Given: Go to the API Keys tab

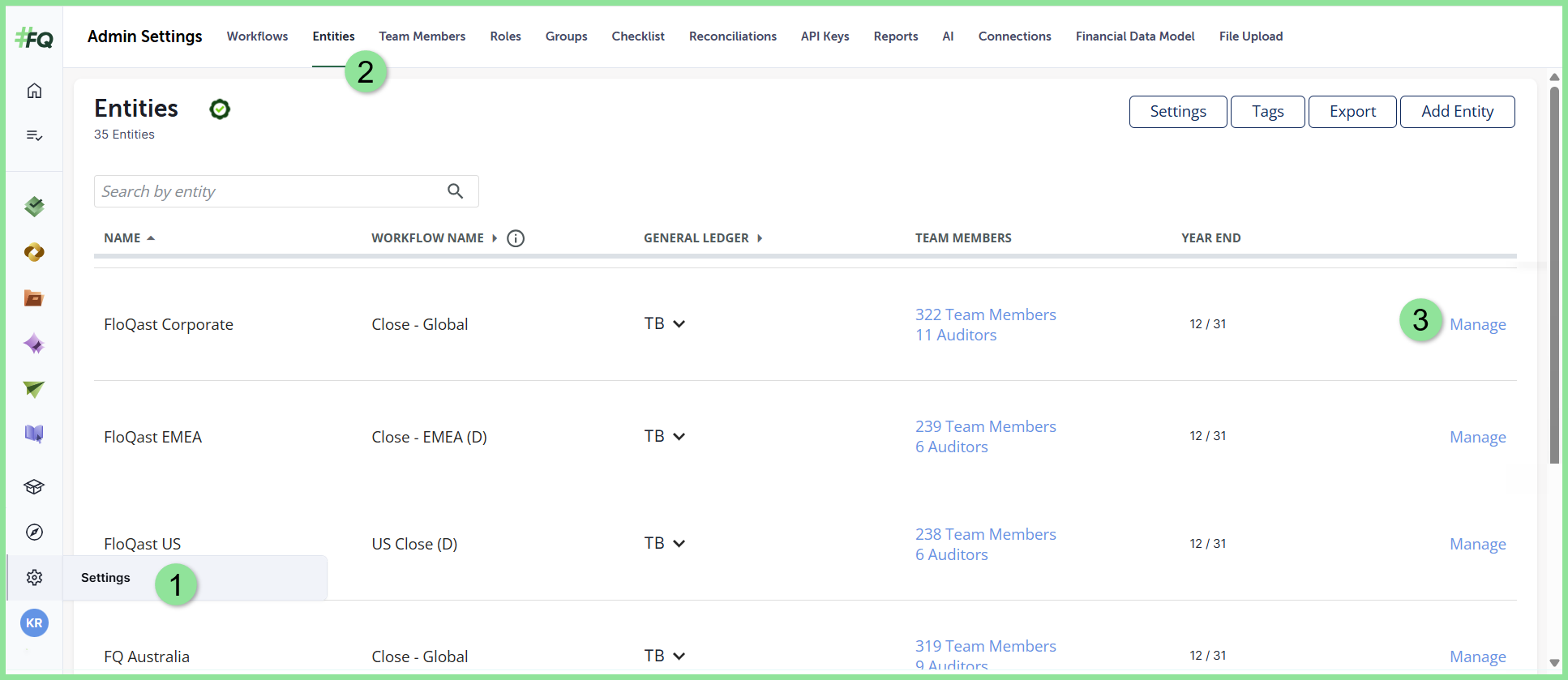Looking at the screenshot, I should [x=825, y=36].
